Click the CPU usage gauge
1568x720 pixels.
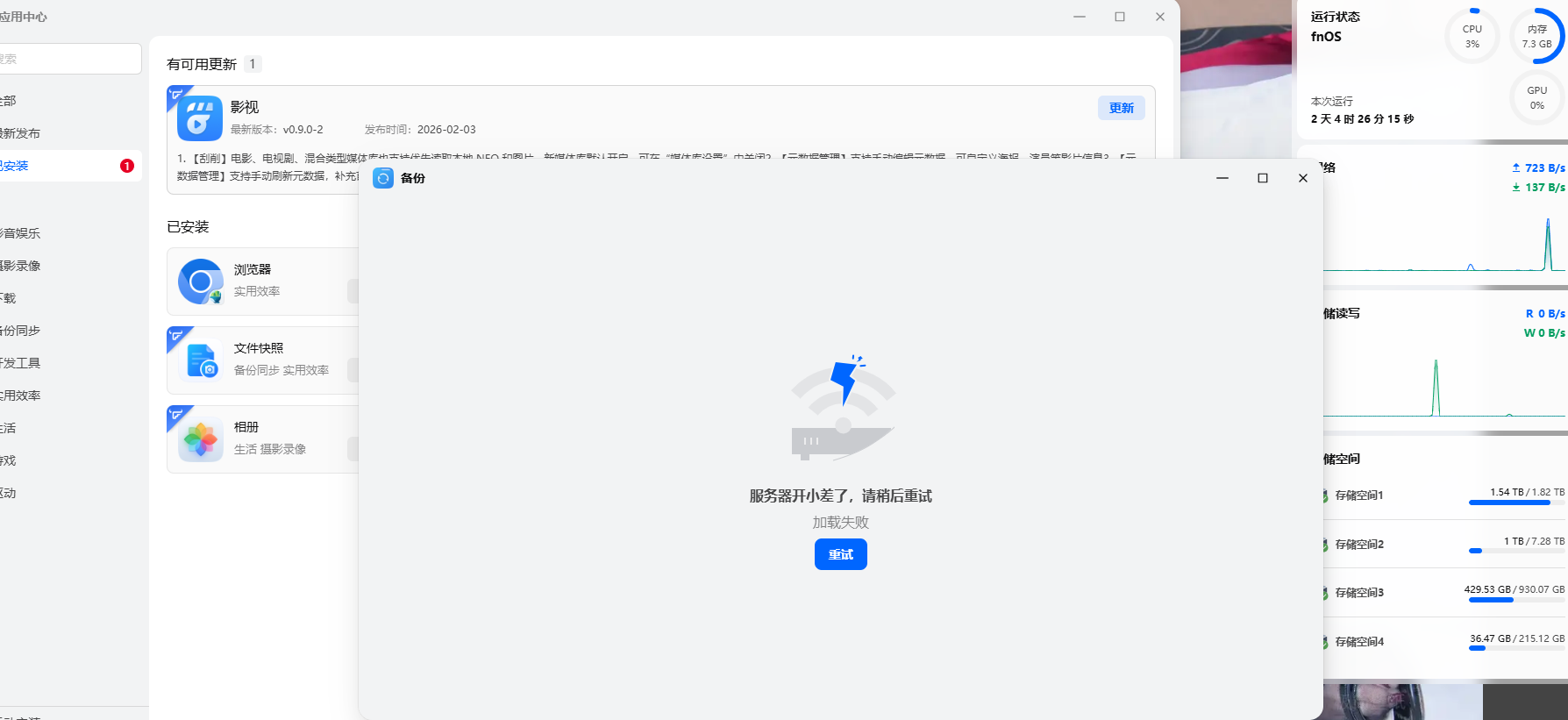(x=1472, y=36)
